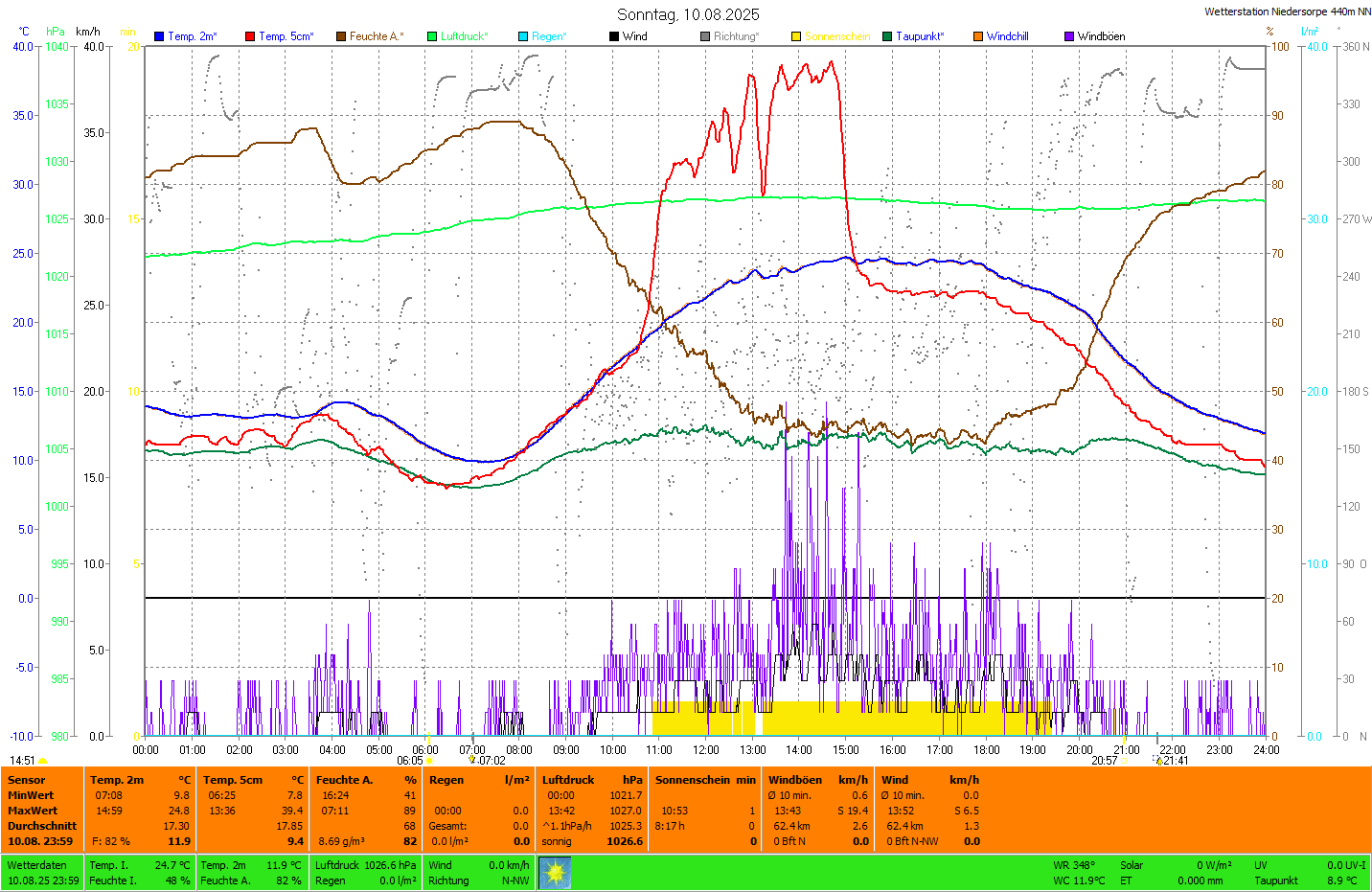Click the Sensor header in the data table

27,780
